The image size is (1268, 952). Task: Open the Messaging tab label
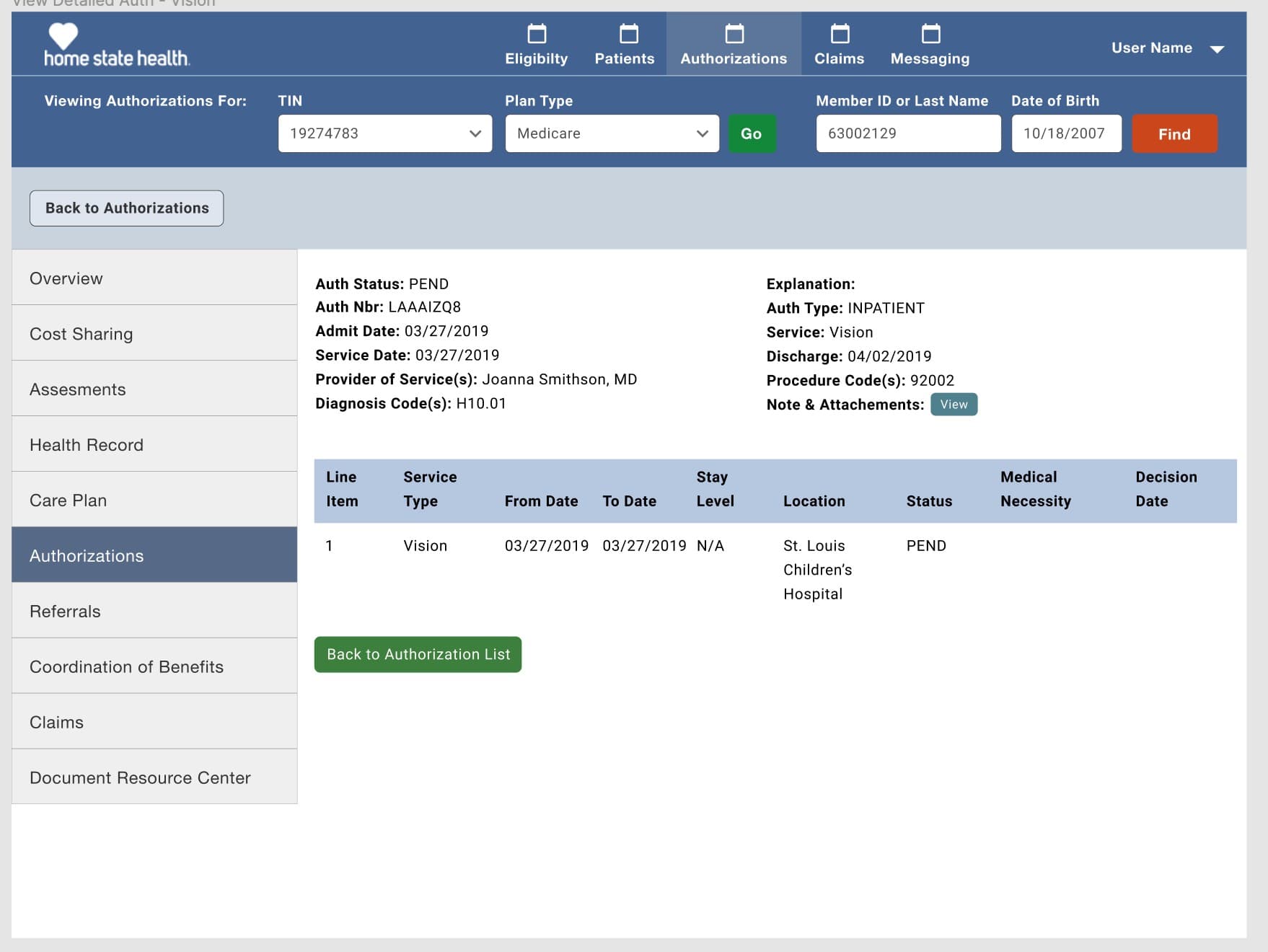coord(930,58)
